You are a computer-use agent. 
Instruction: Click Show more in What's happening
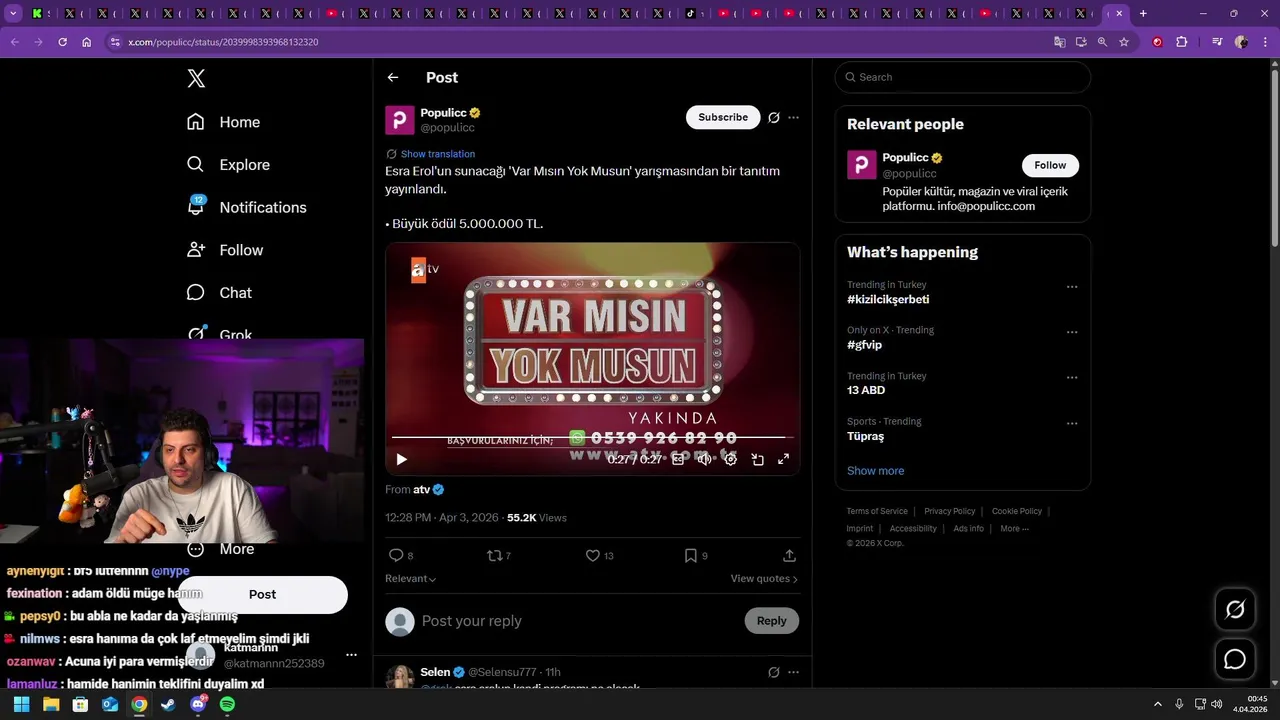(x=875, y=471)
